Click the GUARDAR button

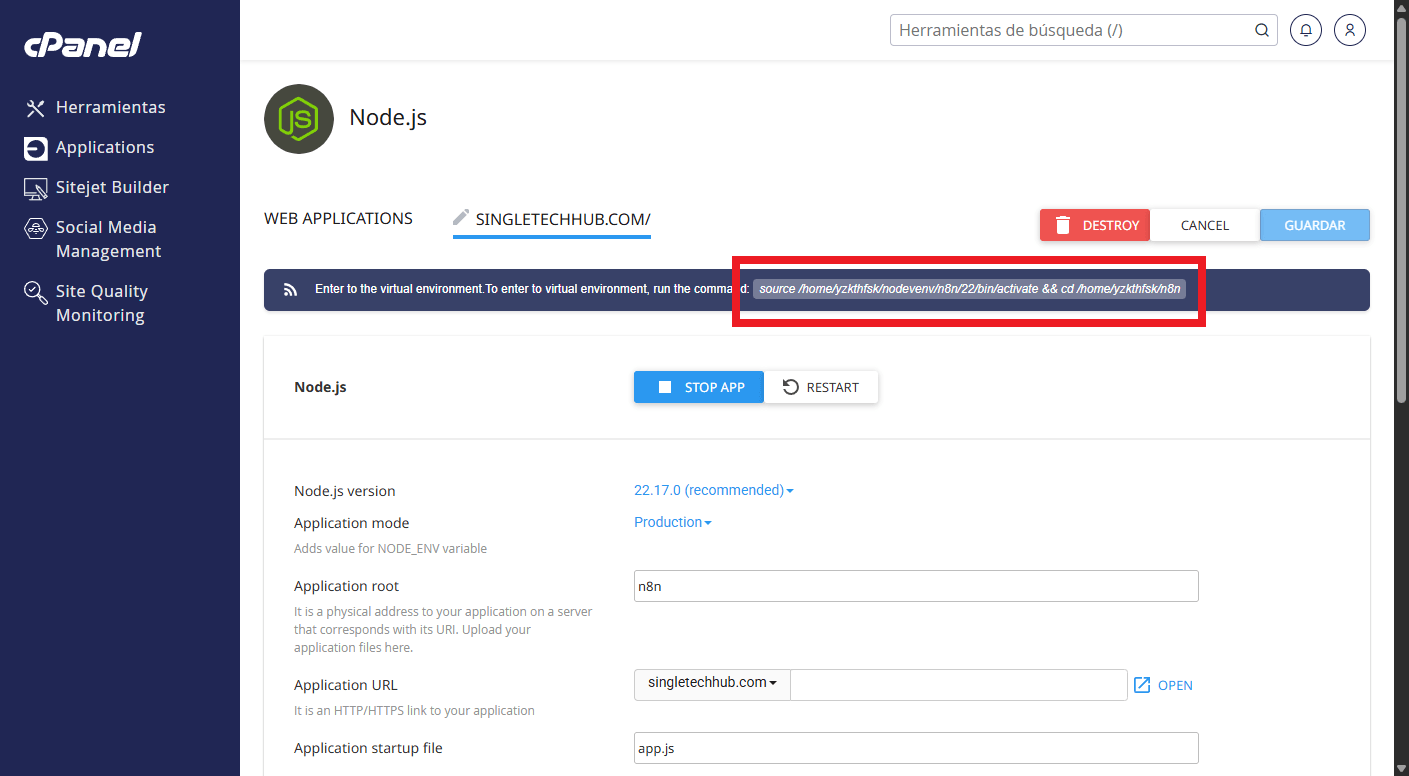pos(1315,225)
